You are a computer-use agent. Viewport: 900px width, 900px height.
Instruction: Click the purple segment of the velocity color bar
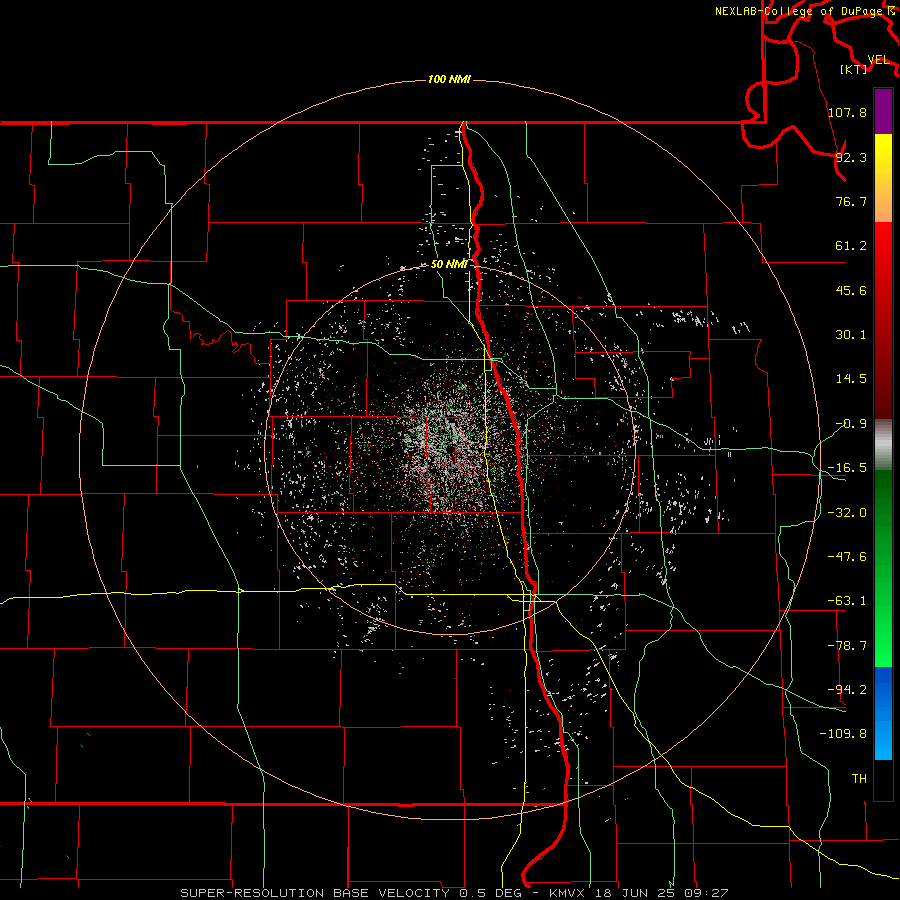click(x=883, y=111)
